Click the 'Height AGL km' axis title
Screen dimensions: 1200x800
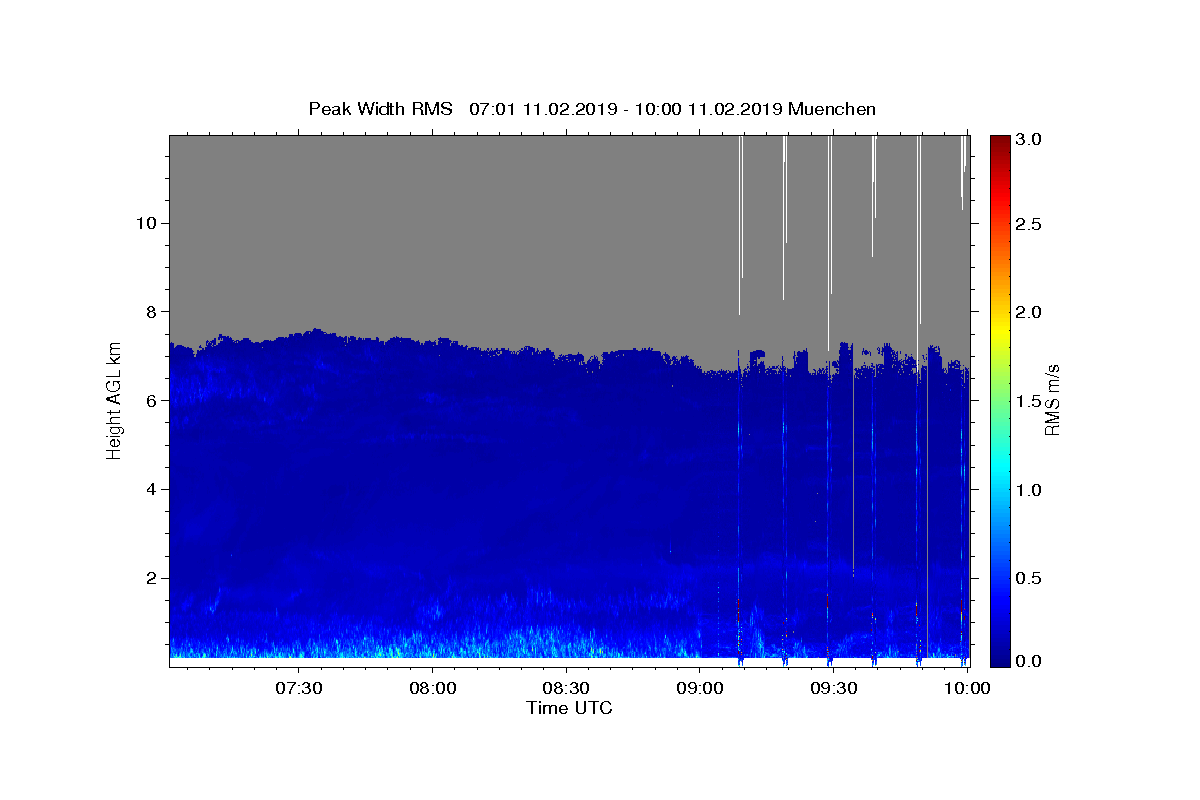(x=114, y=401)
